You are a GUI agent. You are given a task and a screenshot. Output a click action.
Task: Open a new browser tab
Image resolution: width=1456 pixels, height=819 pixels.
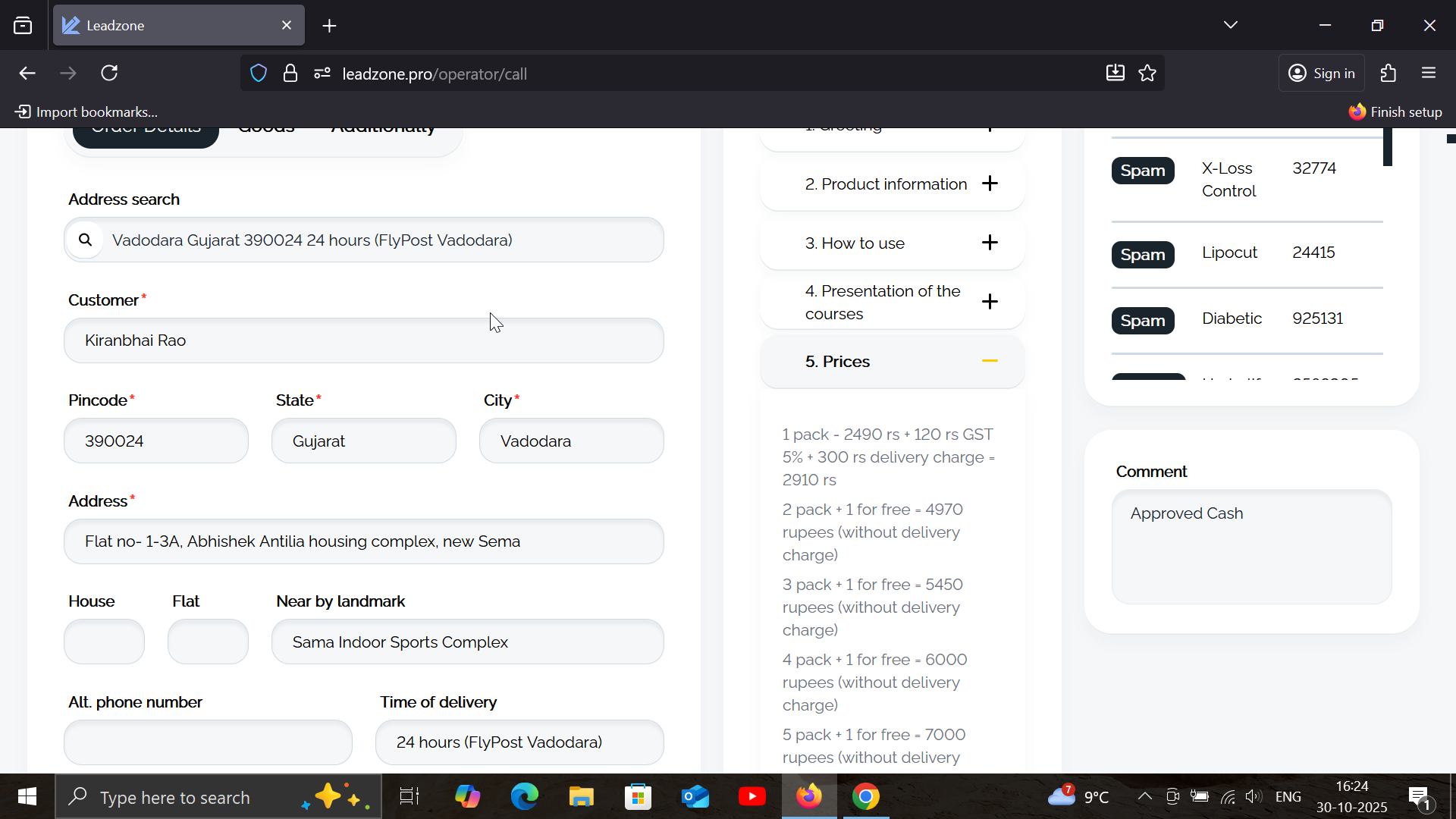(x=329, y=26)
